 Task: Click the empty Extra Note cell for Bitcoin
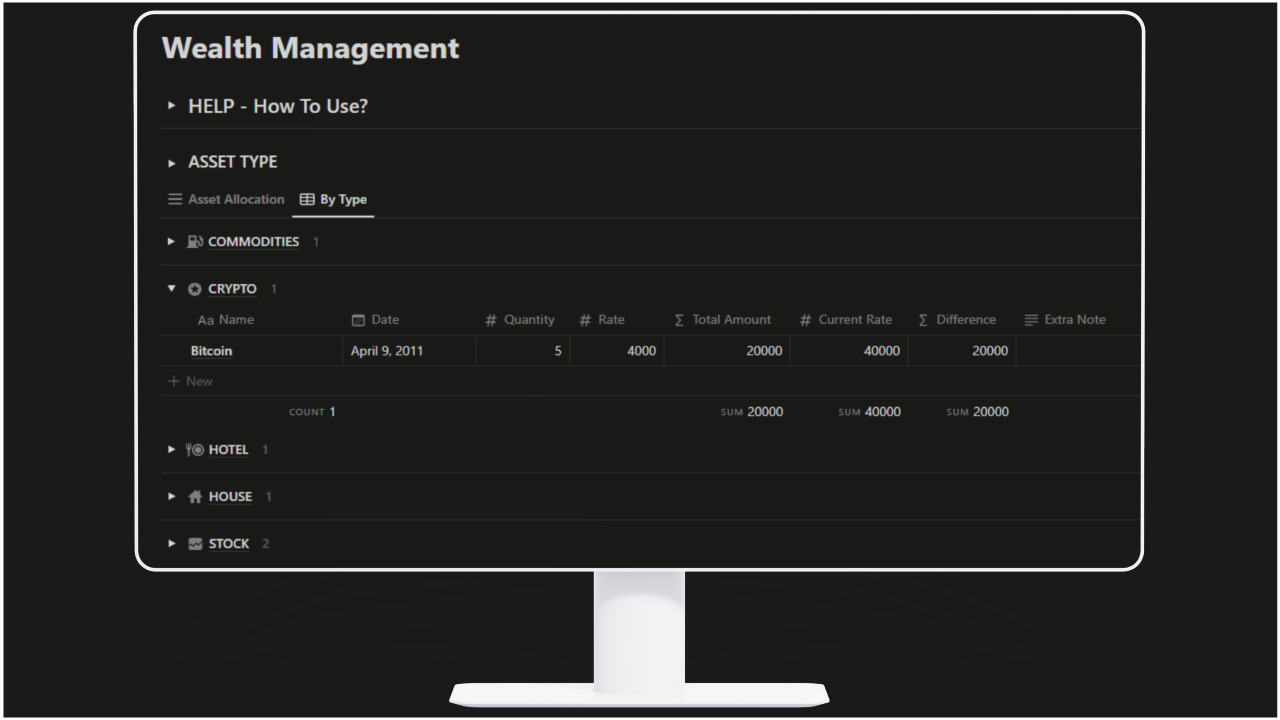[1078, 351]
